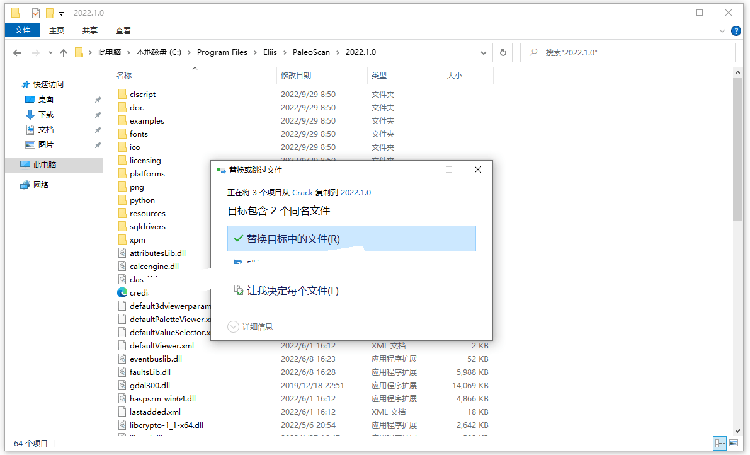Expand the ribbon with the chevron
The width and height of the screenshot is (750, 455).
pos(722,31)
